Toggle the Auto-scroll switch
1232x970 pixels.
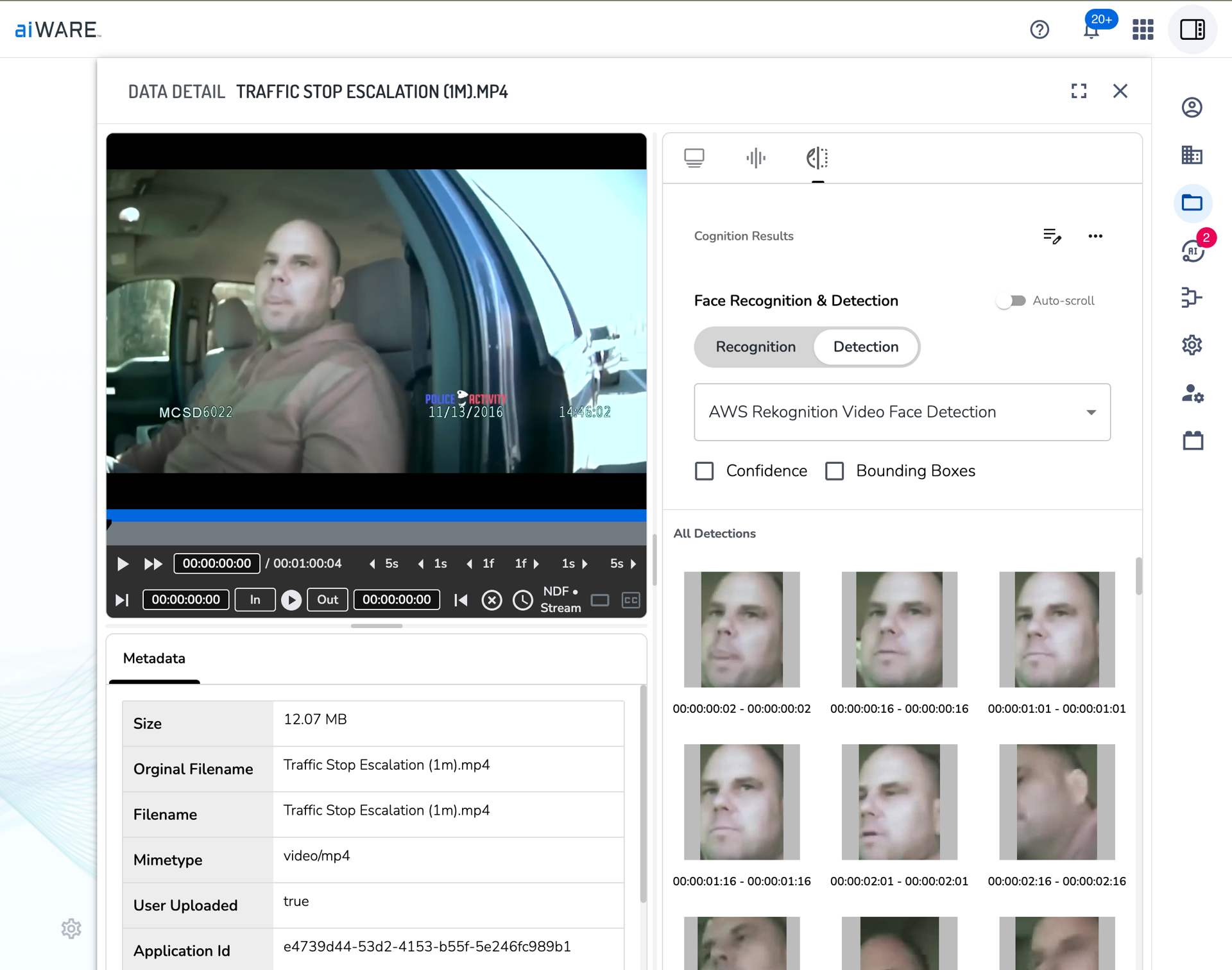[x=1011, y=301]
